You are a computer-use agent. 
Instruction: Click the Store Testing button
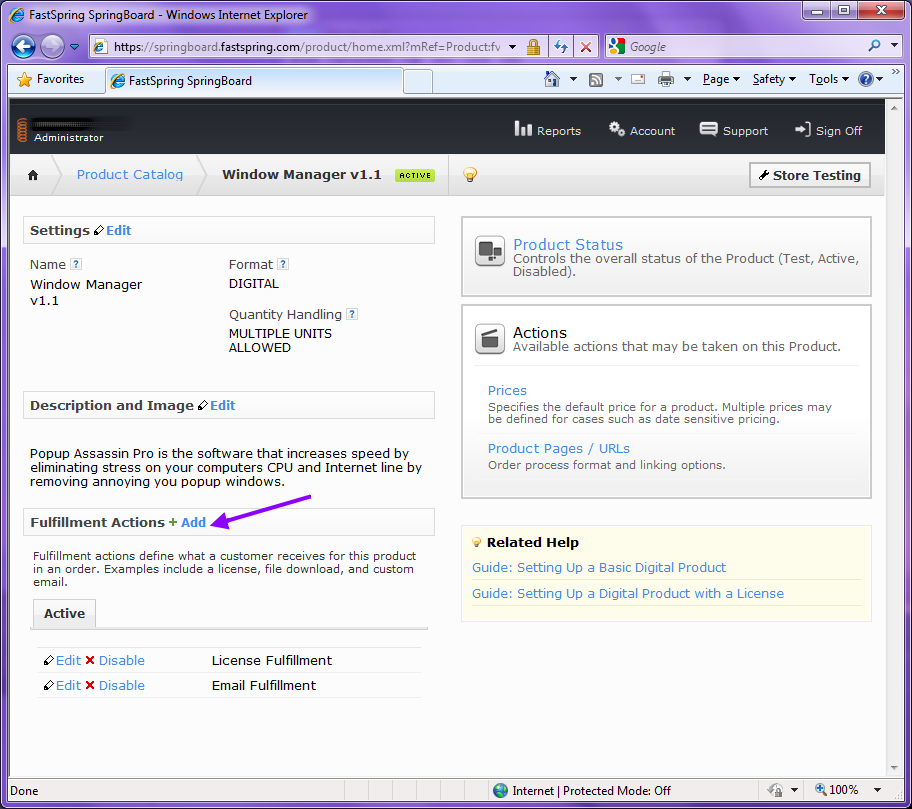pyautogui.click(x=810, y=175)
